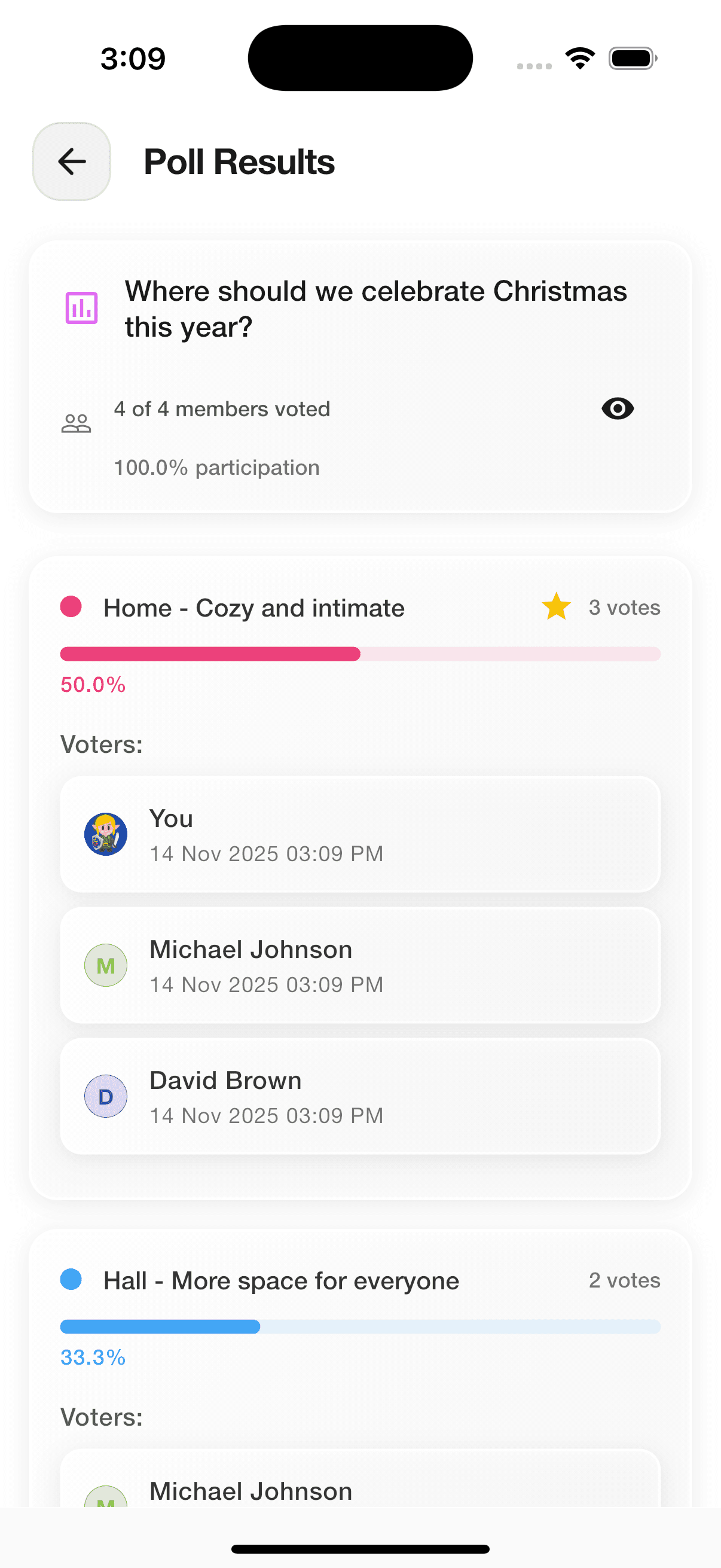Screen dimensions: 721x1568
Task: Tap the 3 votes label
Action: (624, 608)
